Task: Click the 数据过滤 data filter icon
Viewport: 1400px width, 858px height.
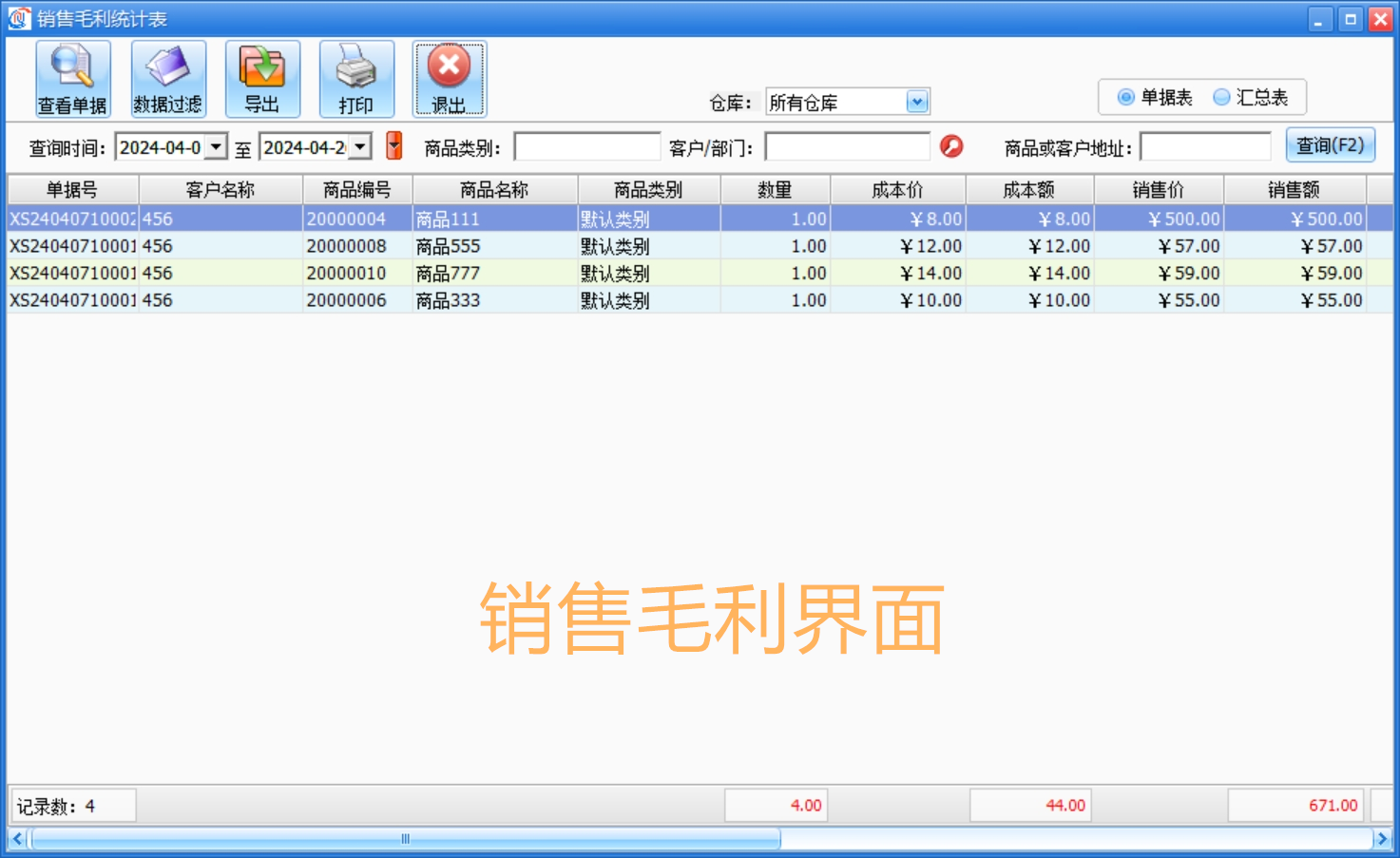Action: [x=168, y=79]
